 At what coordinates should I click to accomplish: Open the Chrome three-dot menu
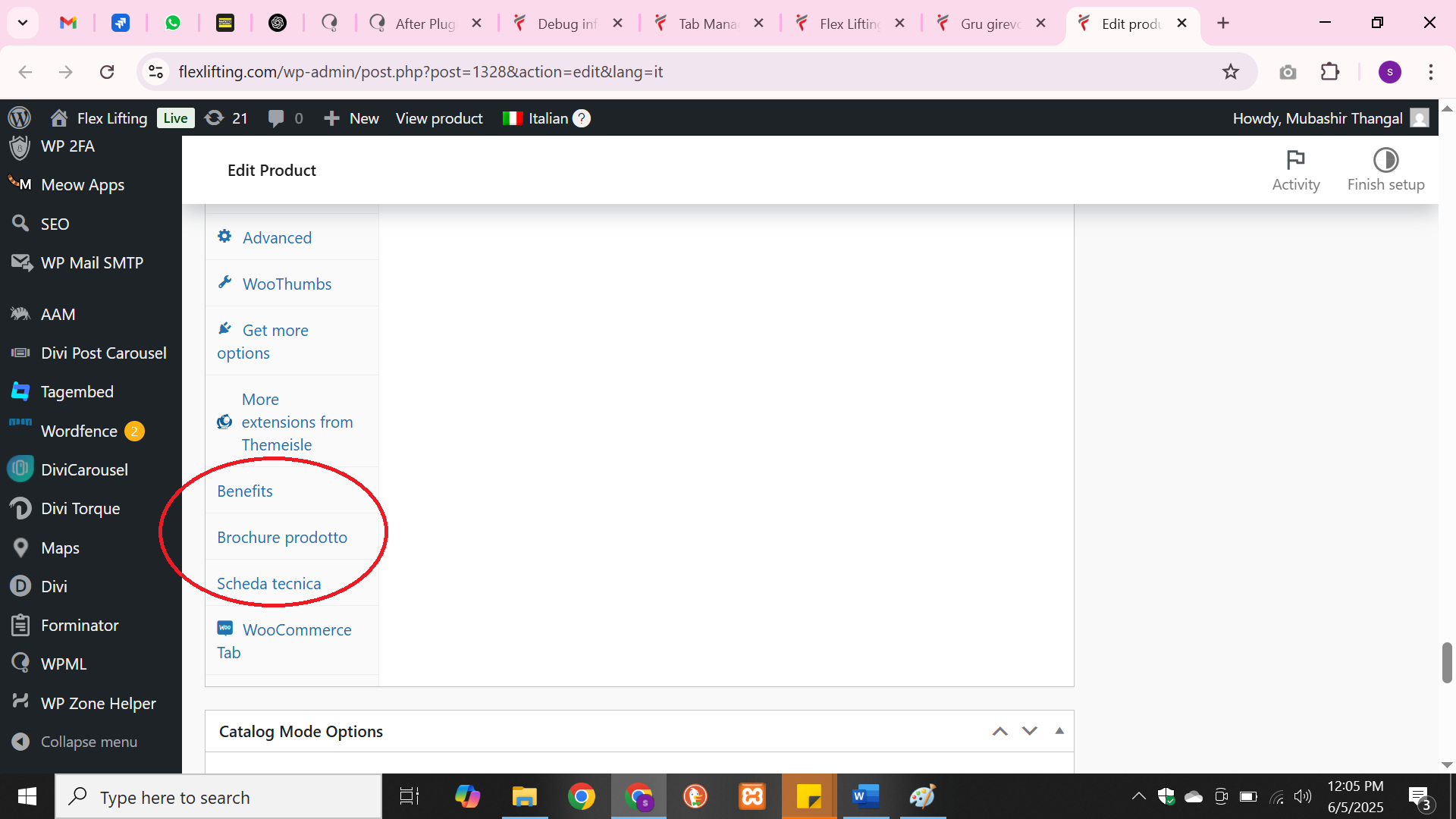tap(1430, 72)
